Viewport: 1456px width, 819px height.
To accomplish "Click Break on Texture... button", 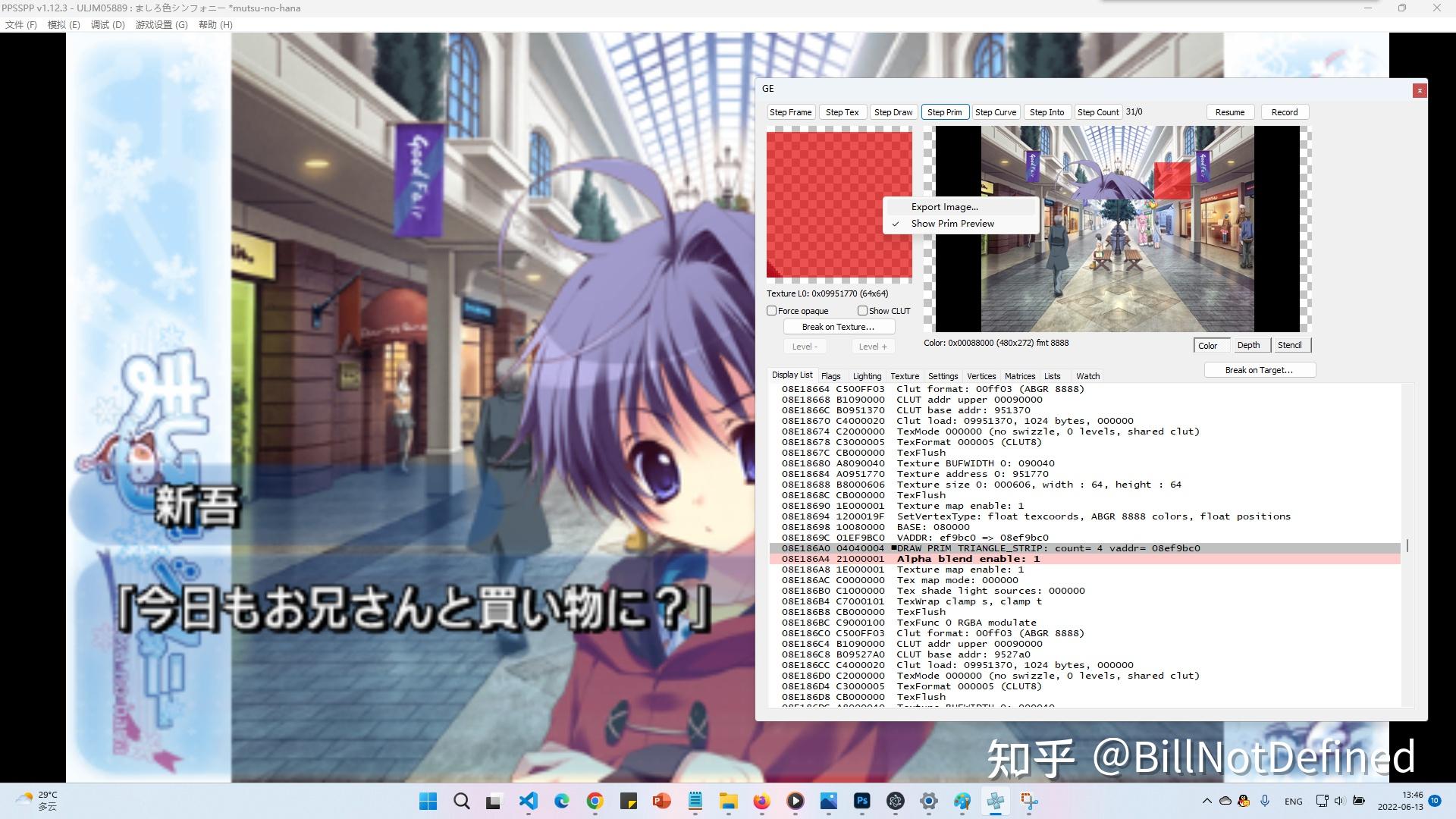I will 838,327.
